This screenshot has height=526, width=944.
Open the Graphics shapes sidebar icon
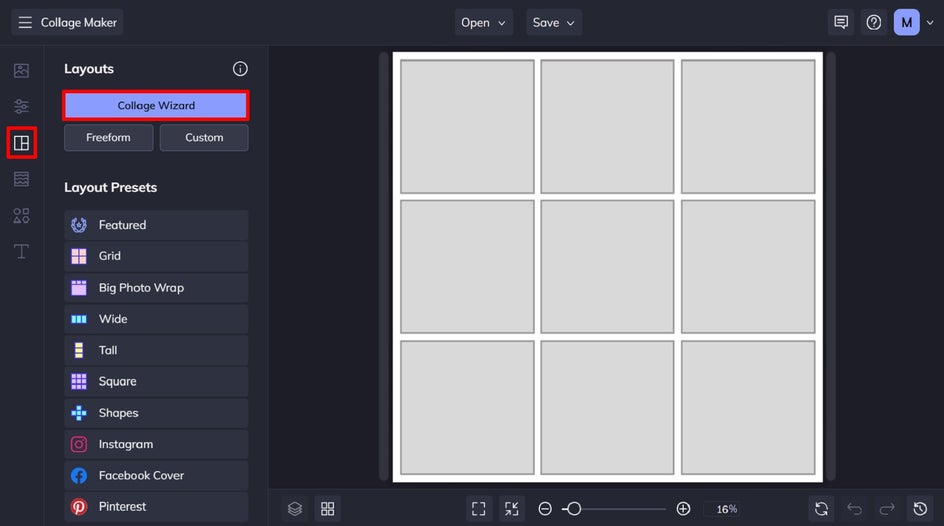point(21,215)
